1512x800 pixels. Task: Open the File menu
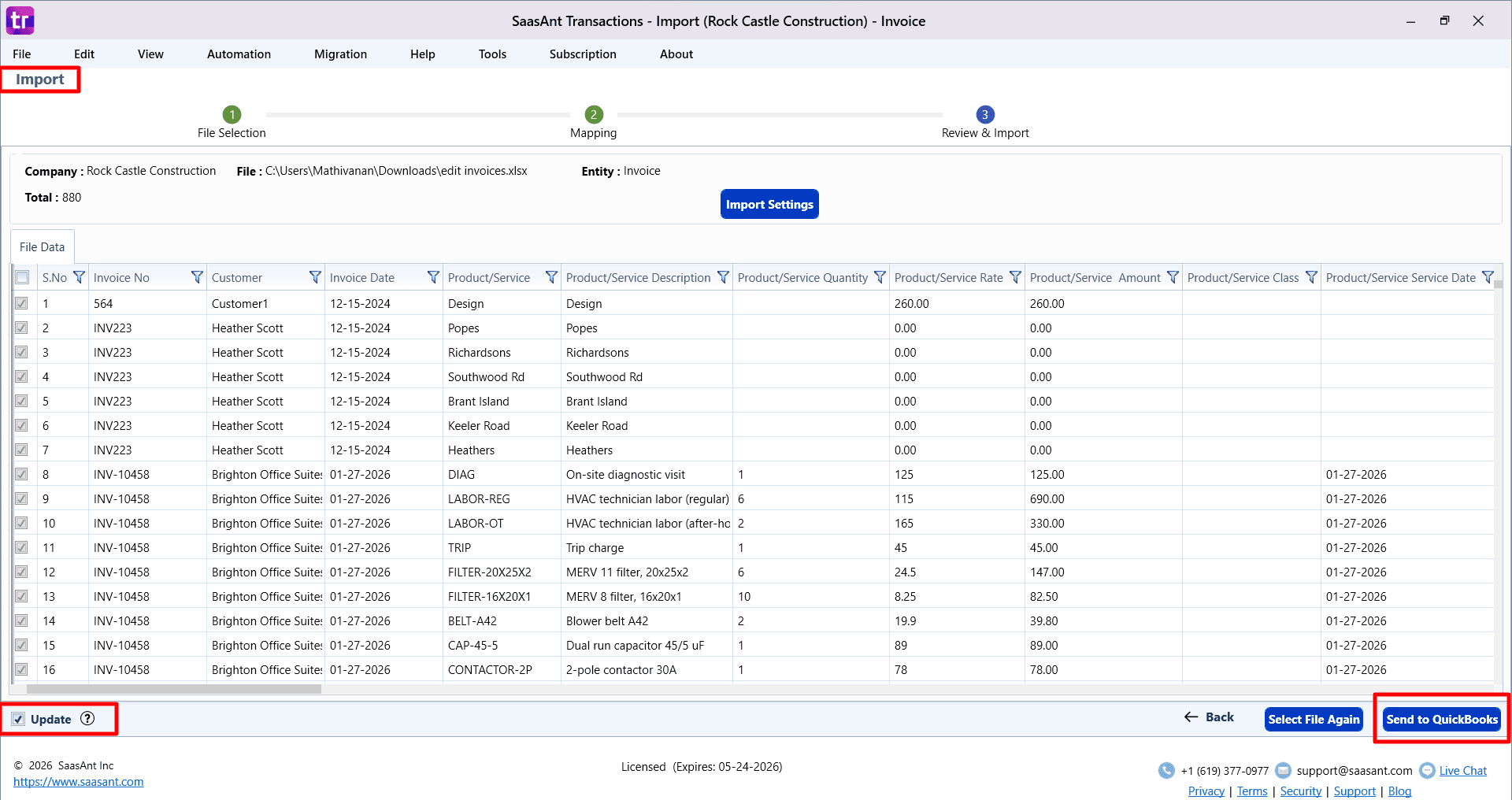(22, 54)
